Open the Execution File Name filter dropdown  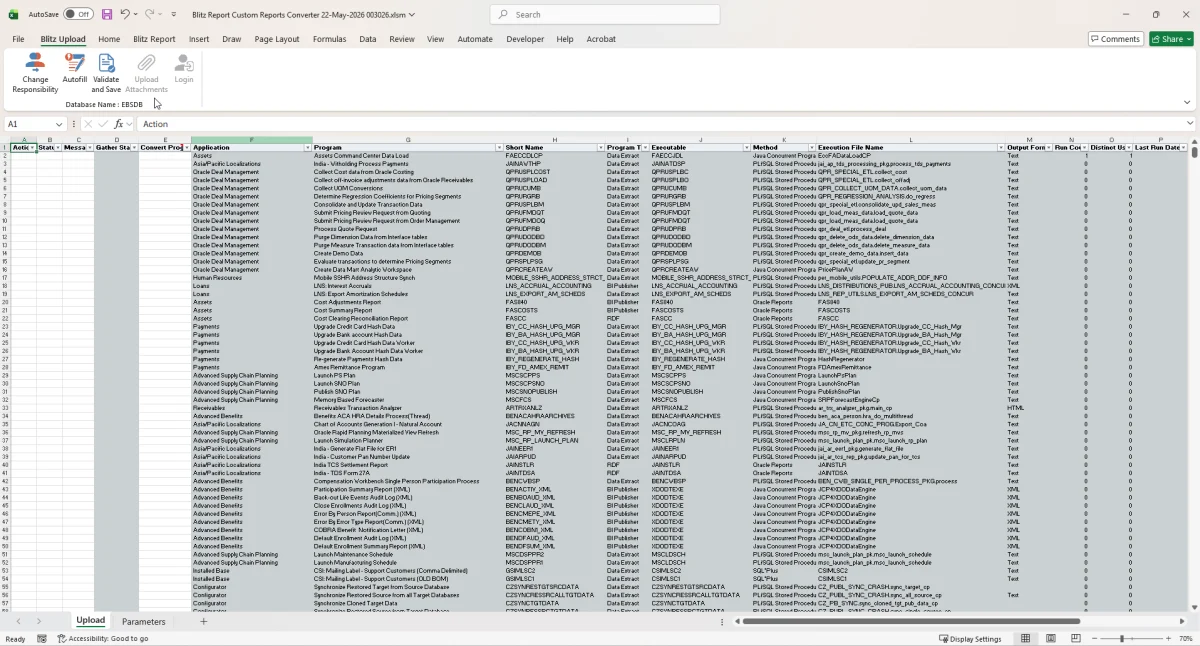[x=1000, y=148]
